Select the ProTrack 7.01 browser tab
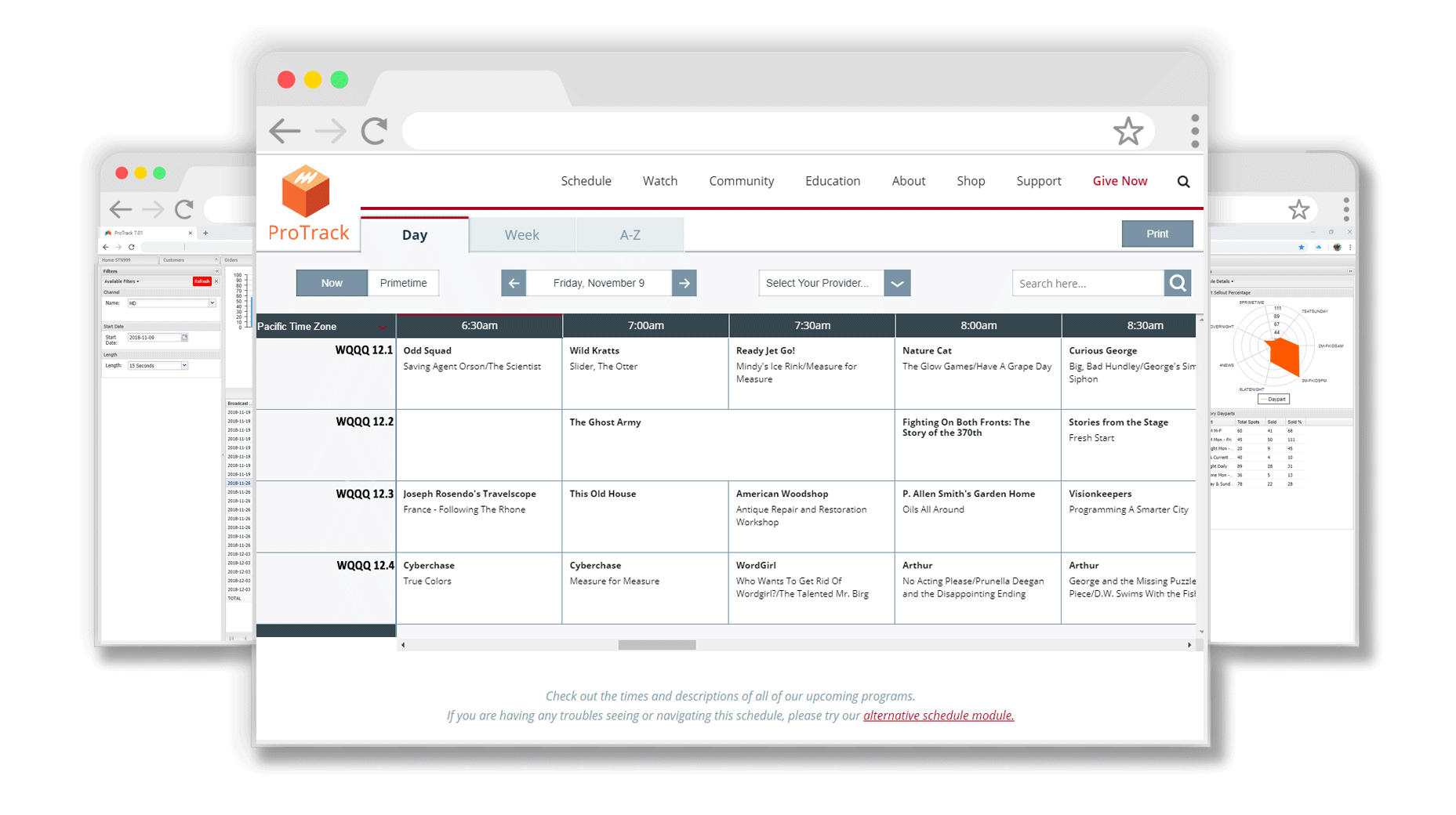 pyautogui.click(x=149, y=233)
